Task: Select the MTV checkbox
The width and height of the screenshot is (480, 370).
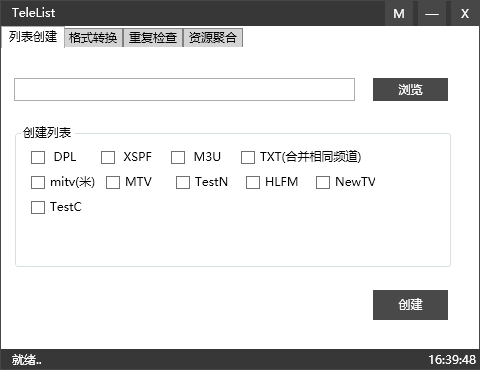Action: (x=113, y=182)
